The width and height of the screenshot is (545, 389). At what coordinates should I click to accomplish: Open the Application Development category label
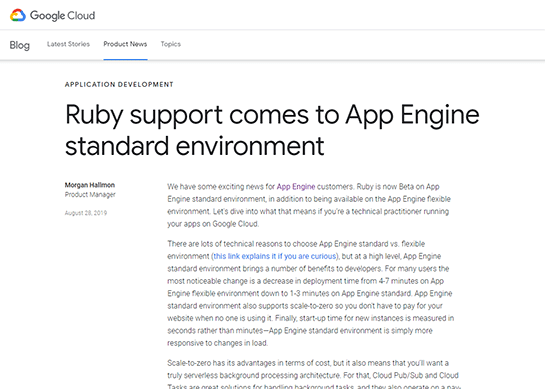[x=119, y=84]
